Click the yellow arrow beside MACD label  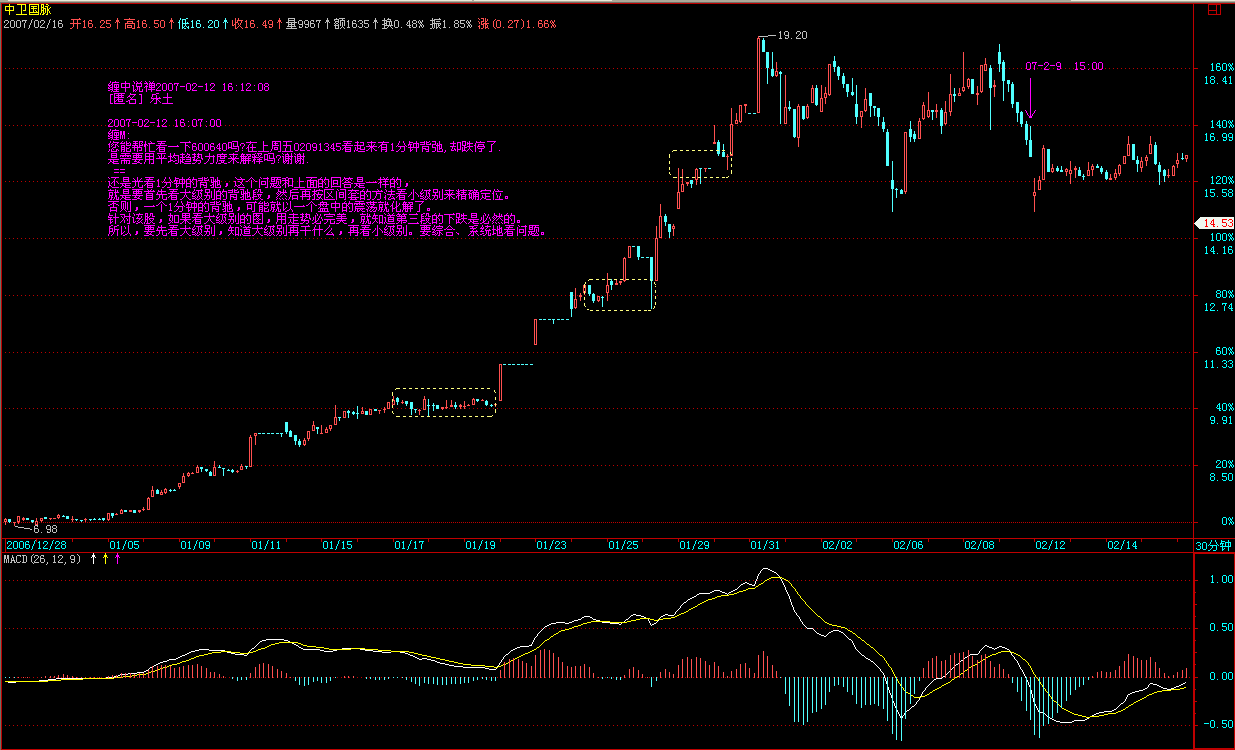tap(105, 559)
